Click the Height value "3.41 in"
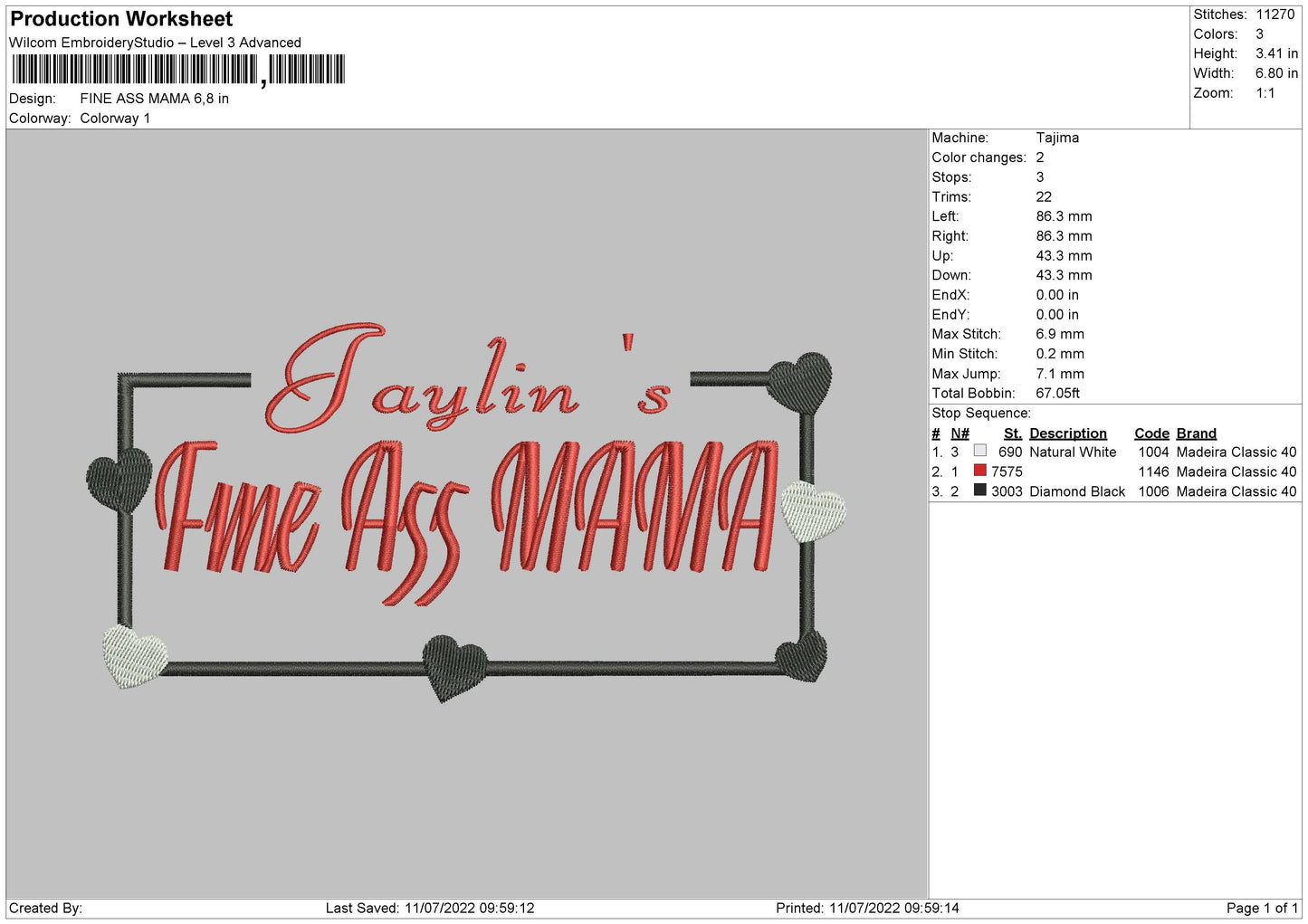 pyautogui.click(x=1276, y=53)
